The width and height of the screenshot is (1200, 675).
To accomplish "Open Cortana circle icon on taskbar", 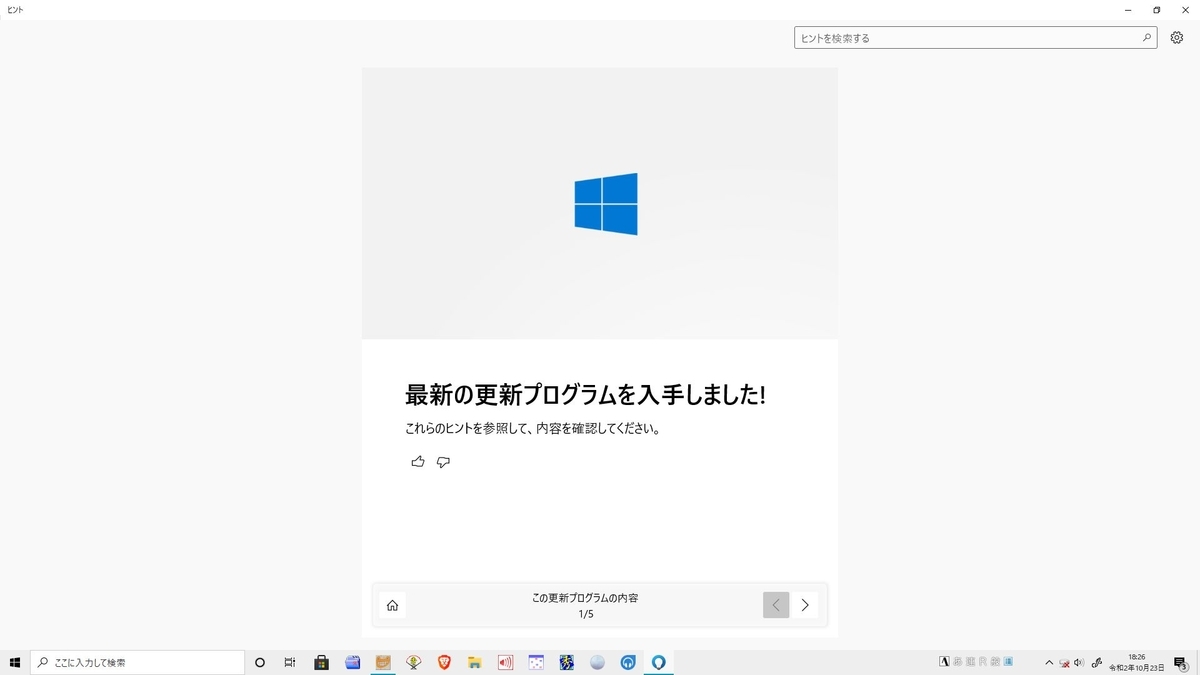I will [260, 662].
